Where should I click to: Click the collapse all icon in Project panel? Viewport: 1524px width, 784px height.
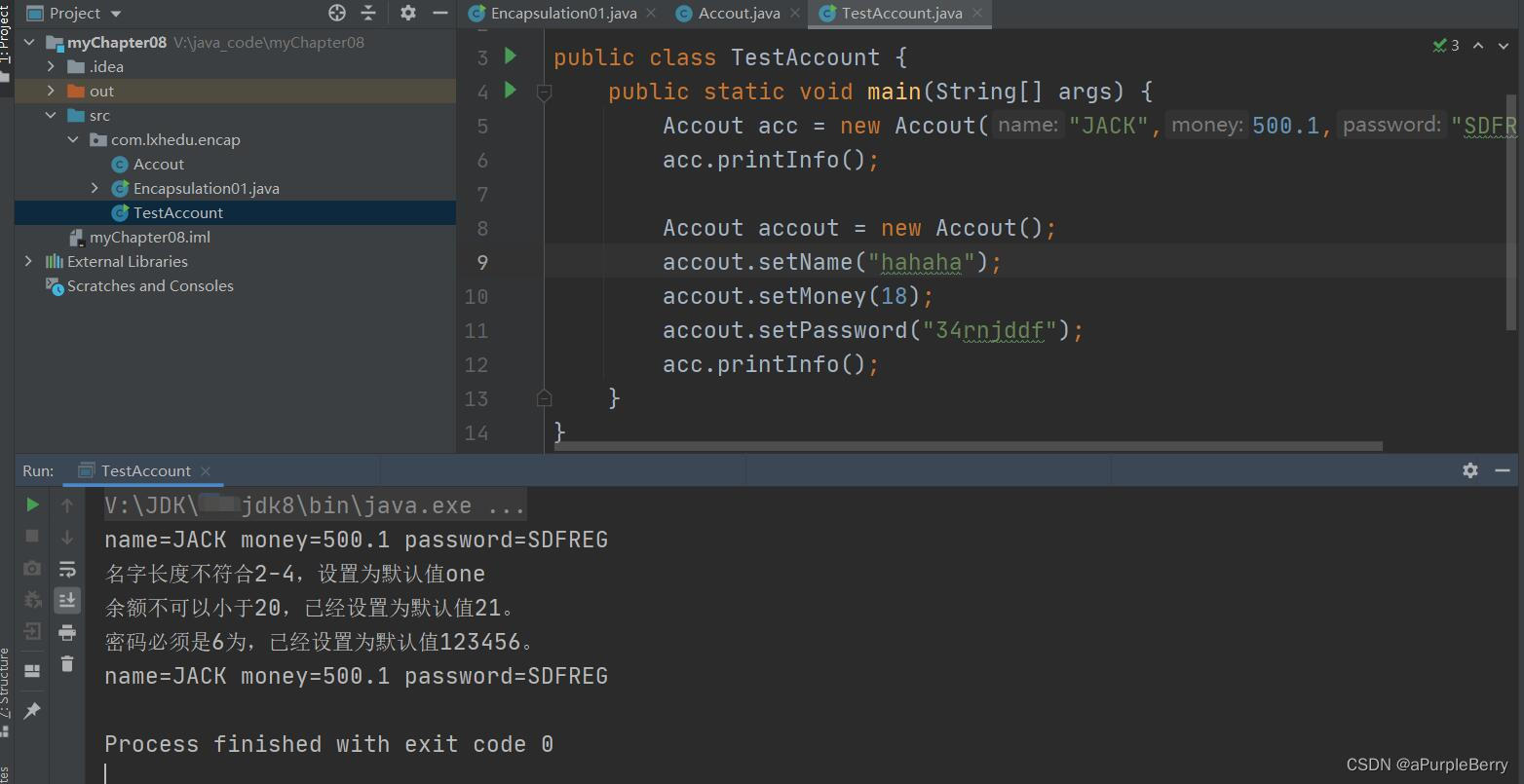[x=368, y=13]
